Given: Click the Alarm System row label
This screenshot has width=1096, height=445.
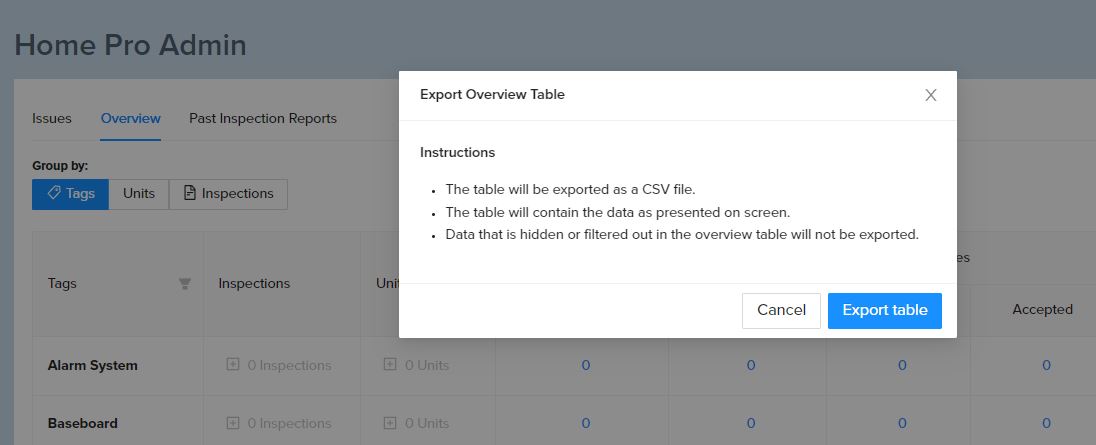Looking at the screenshot, I should (x=92, y=365).
